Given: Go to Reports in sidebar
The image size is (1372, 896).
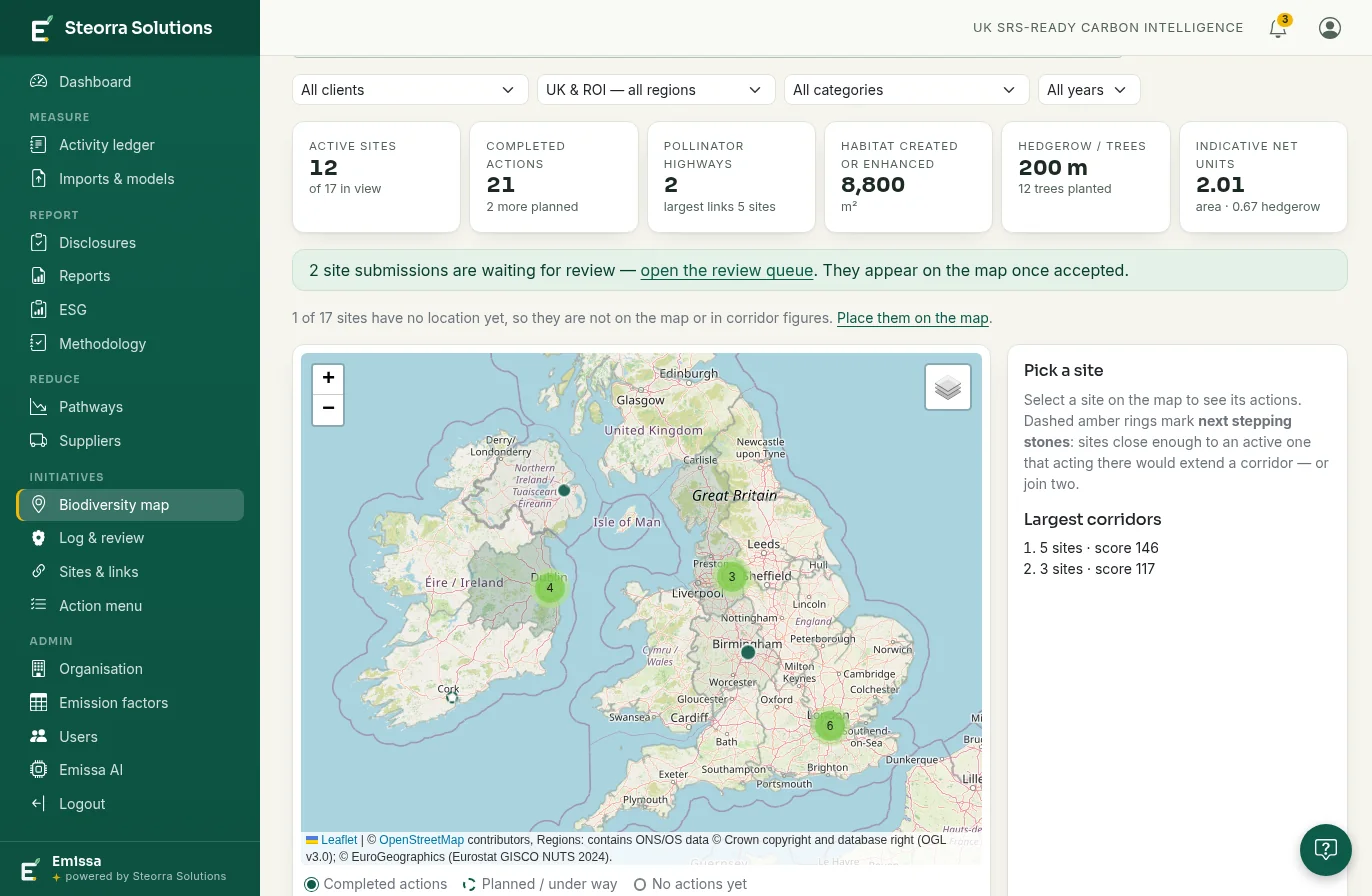Looking at the screenshot, I should pos(130,276).
